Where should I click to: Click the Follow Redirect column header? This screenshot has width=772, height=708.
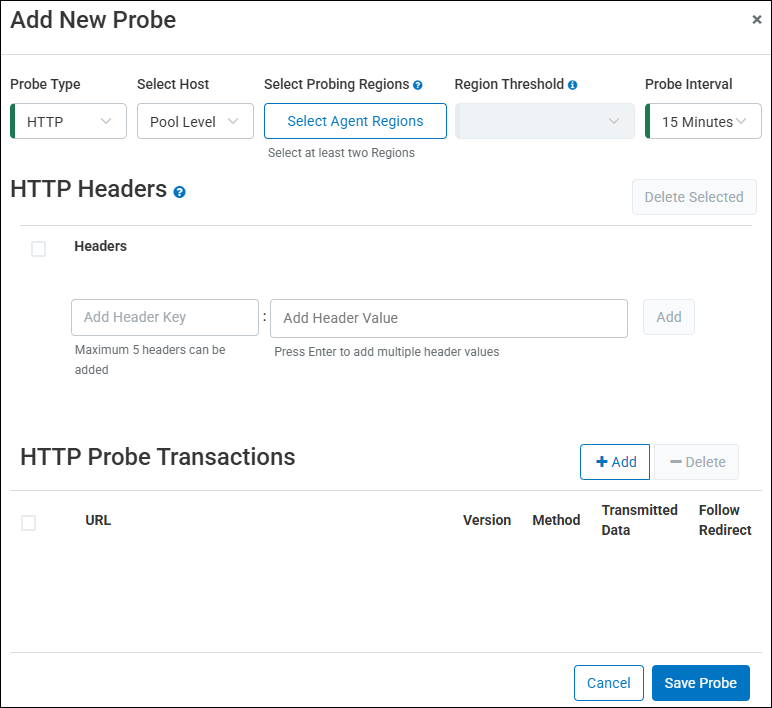pos(724,520)
